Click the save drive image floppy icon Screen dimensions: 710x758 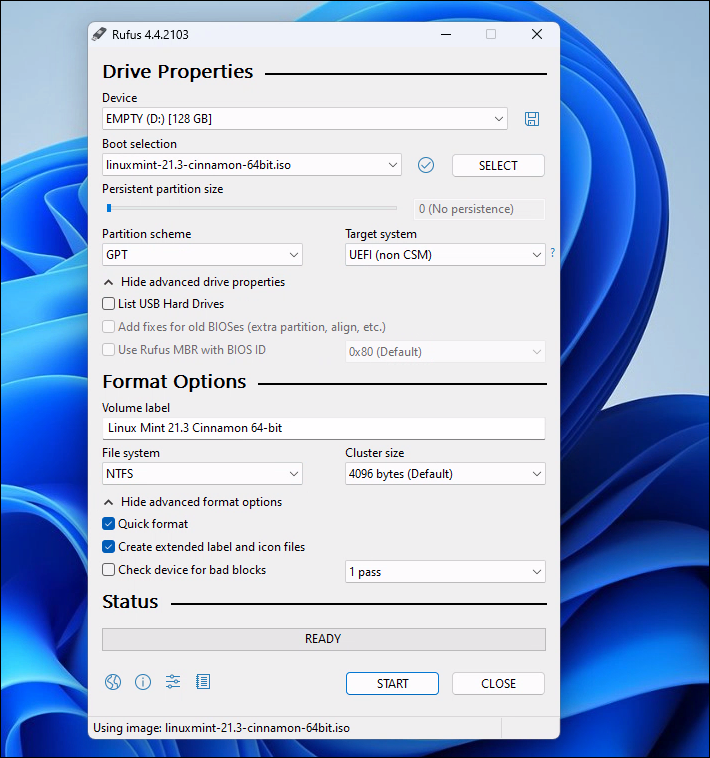click(x=532, y=119)
